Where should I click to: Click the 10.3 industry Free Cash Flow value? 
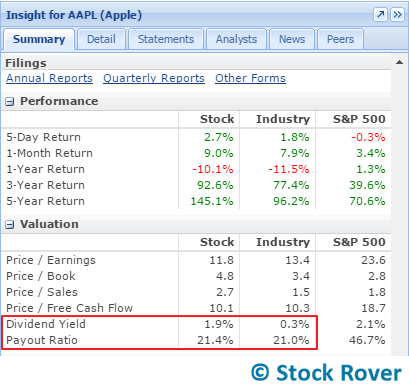pyautogui.click(x=297, y=308)
